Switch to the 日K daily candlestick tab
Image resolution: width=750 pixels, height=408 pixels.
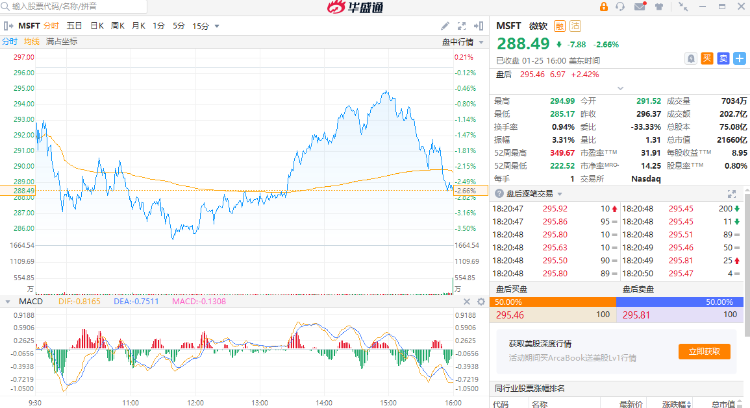(97, 26)
